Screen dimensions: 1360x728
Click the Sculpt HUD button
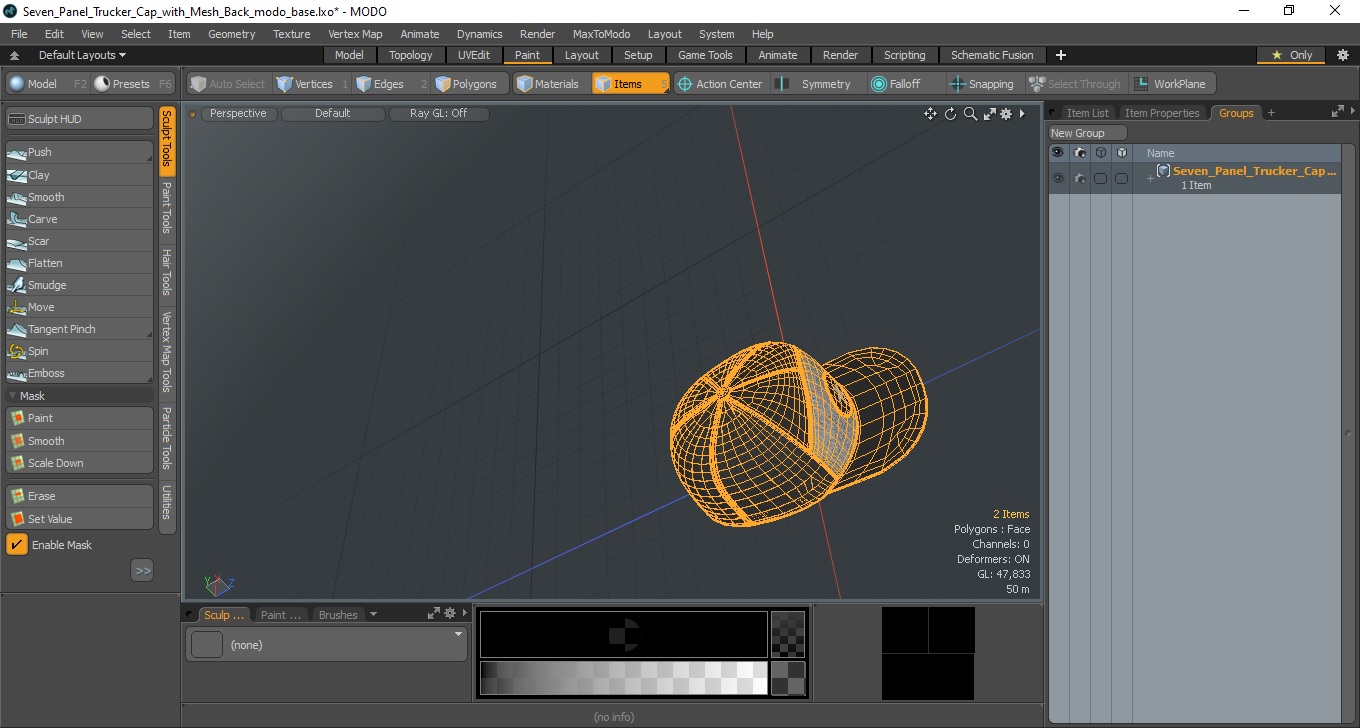tap(79, 119)
